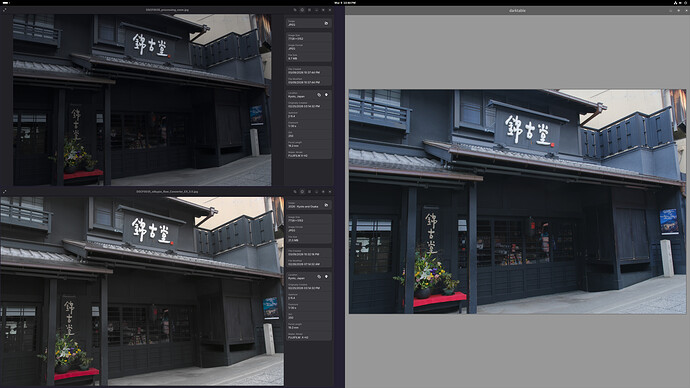Image resolution: width=690 pixels, height=388 pixels.
Task: Click the storefront photo in top viewer window
Action: click(x=142, y=100)
